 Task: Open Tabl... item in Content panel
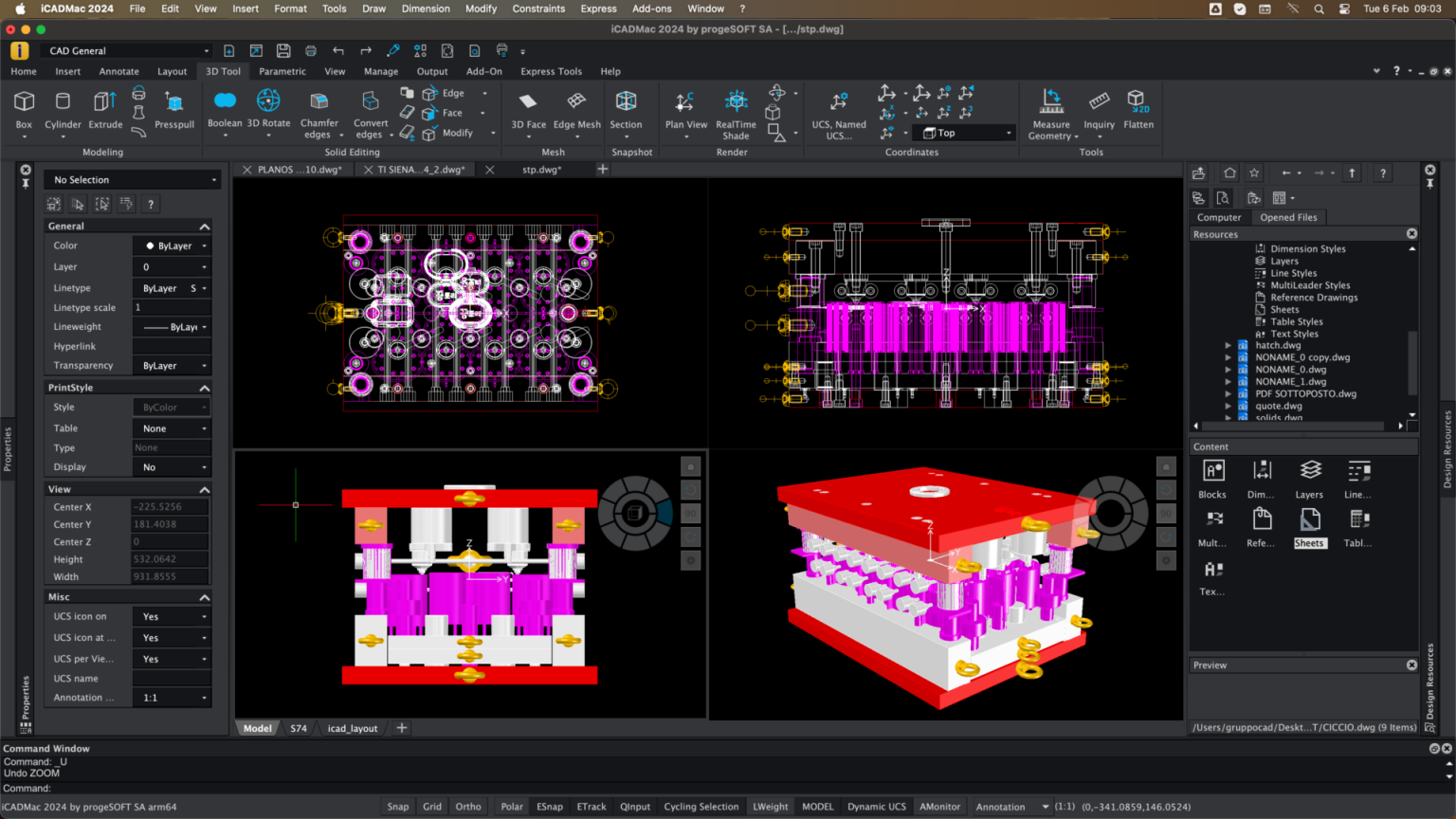point(1357,528)
